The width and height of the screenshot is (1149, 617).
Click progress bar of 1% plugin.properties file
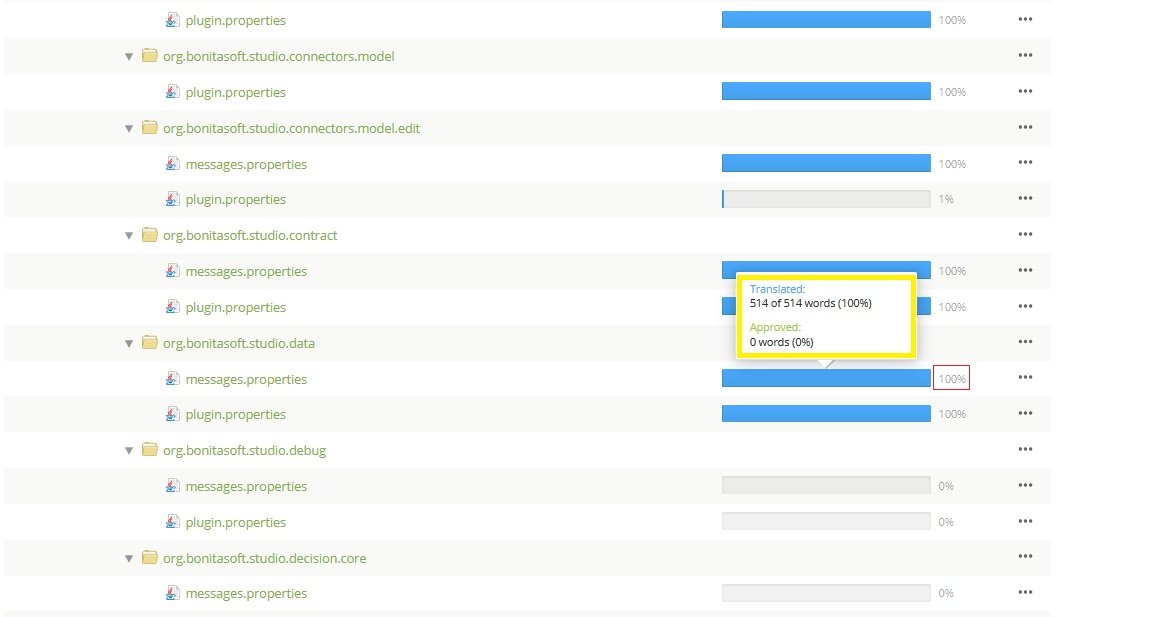(826, 199)
